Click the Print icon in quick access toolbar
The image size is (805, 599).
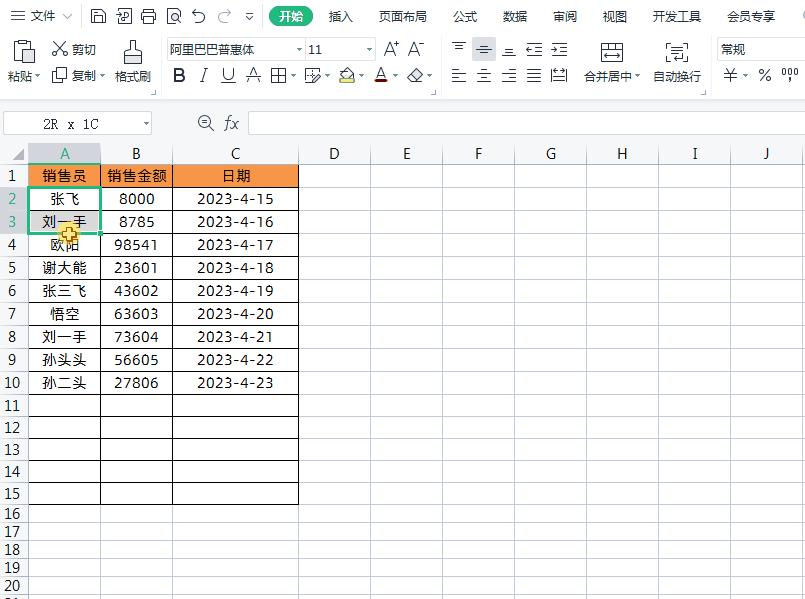pyautogui.click(x=148, y=16)
